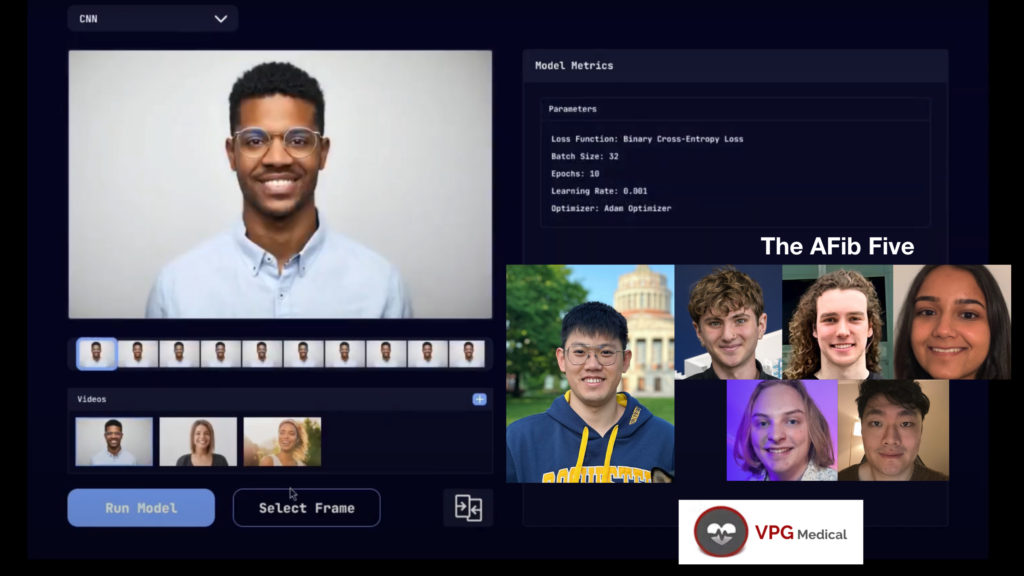Open the outdoor scenery video thumbnail

(282, 441)
